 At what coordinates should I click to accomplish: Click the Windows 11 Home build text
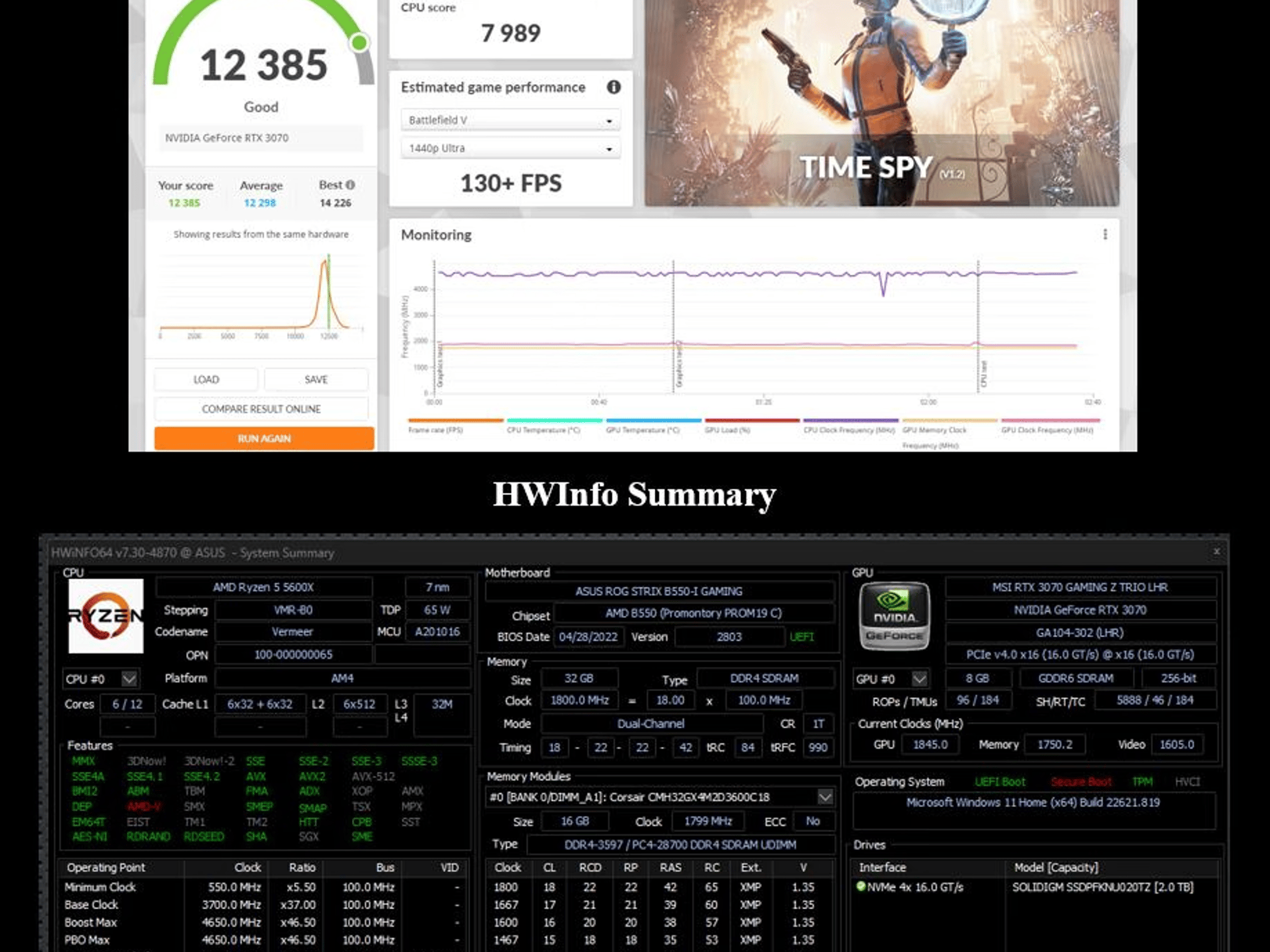(1032, 803)
